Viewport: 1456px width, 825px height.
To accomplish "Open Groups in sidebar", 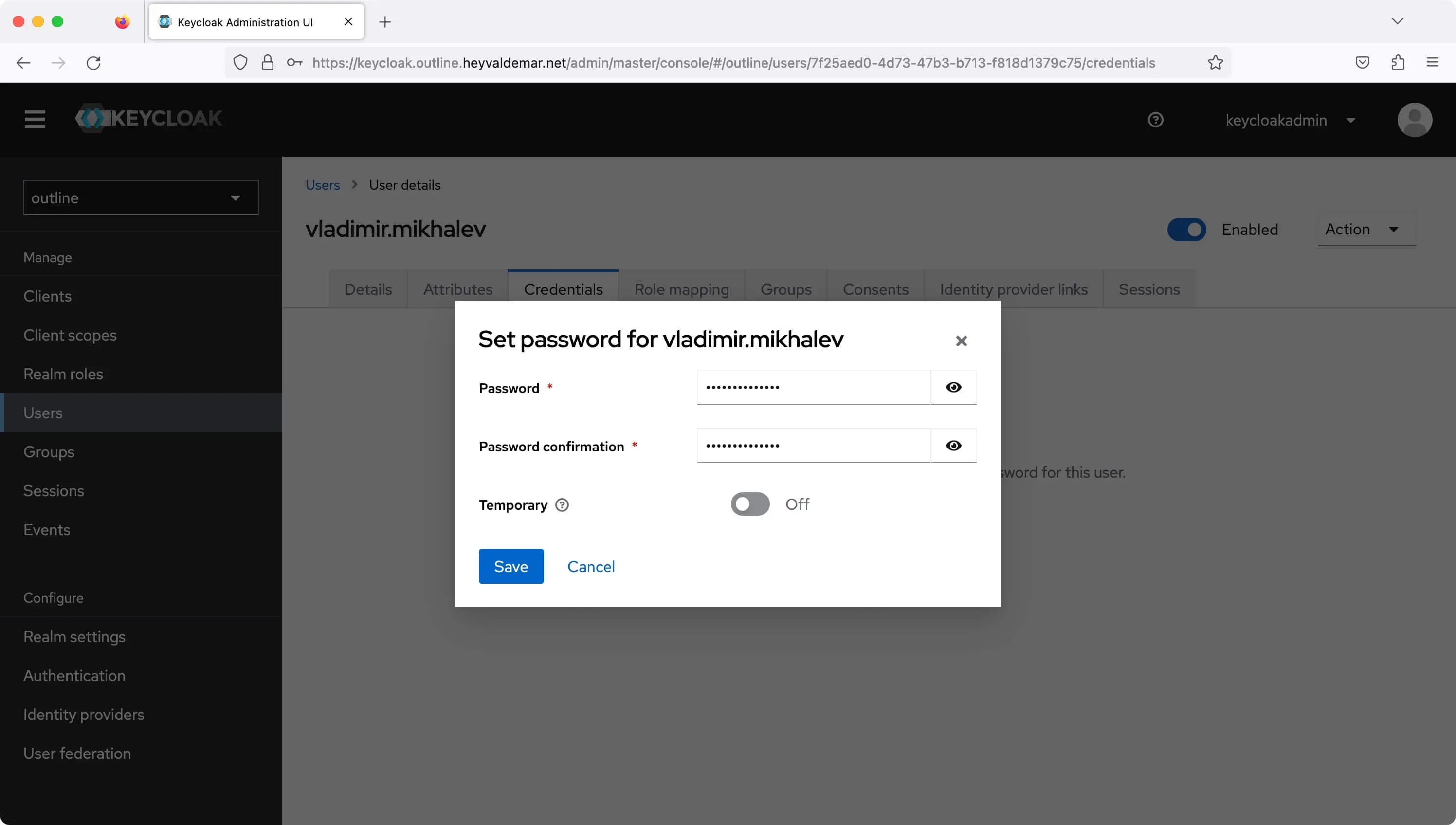I will pos(141,451).
